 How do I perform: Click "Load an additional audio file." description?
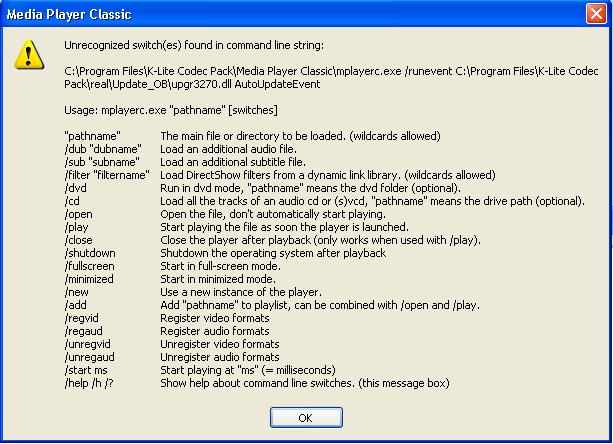pos(229,149)
